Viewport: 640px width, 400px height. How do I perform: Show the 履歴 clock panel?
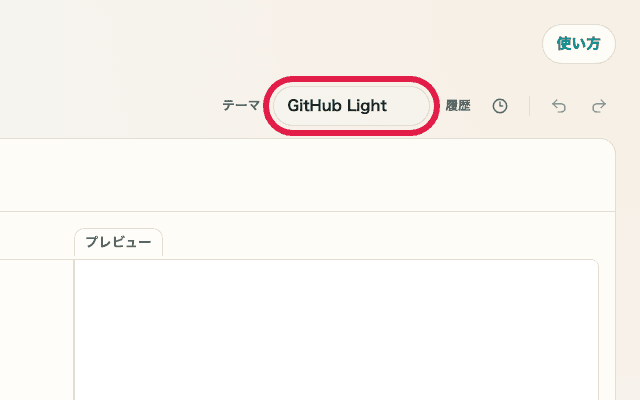(x=500, y=106)
